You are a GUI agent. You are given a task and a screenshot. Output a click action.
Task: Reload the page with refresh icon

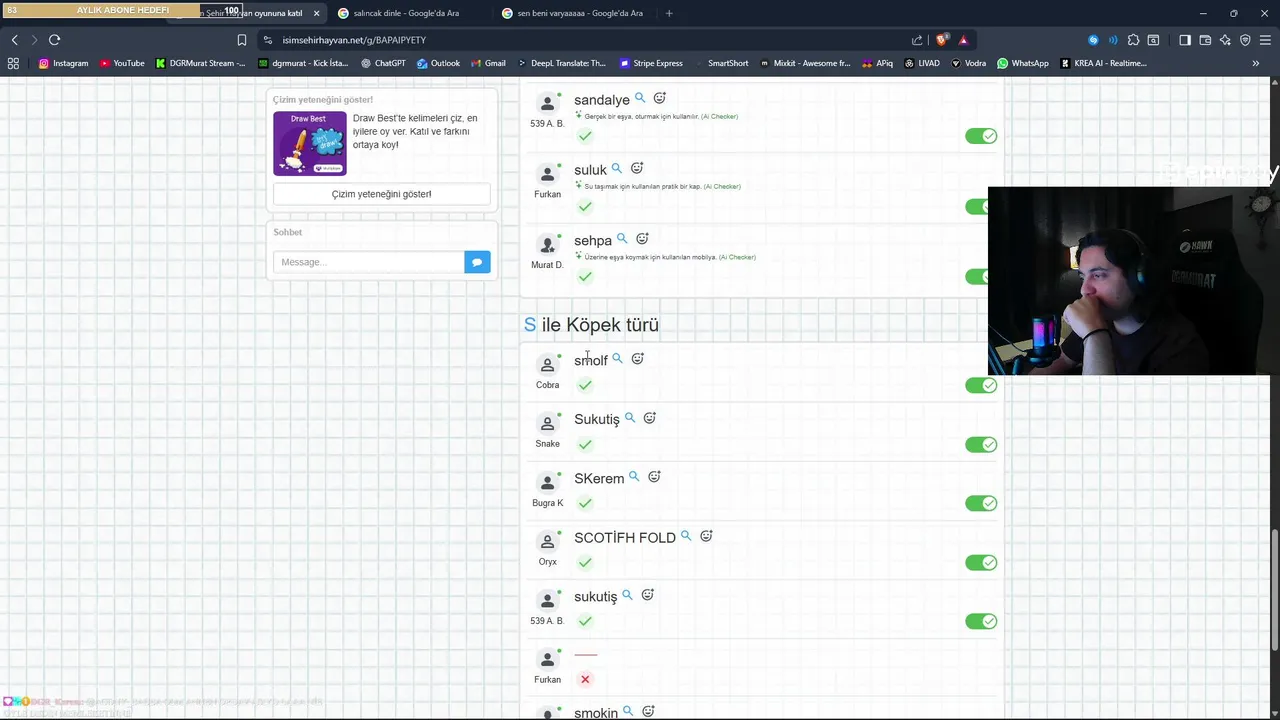coord(54,40)
